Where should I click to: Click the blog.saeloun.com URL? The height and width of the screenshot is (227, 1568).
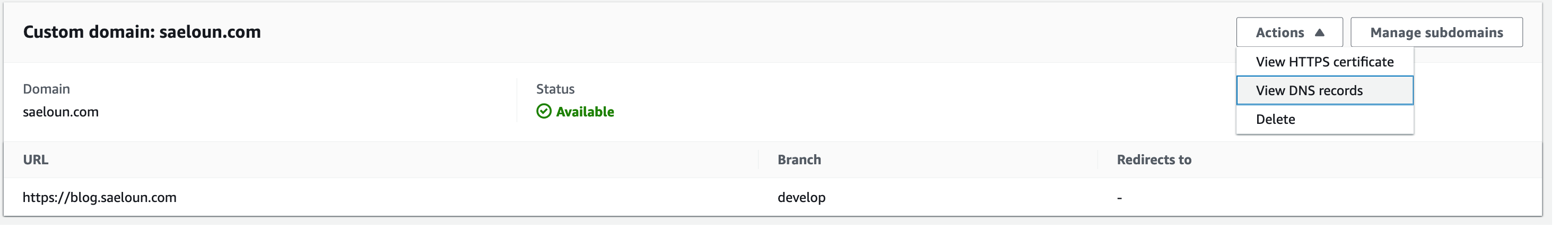99,197
